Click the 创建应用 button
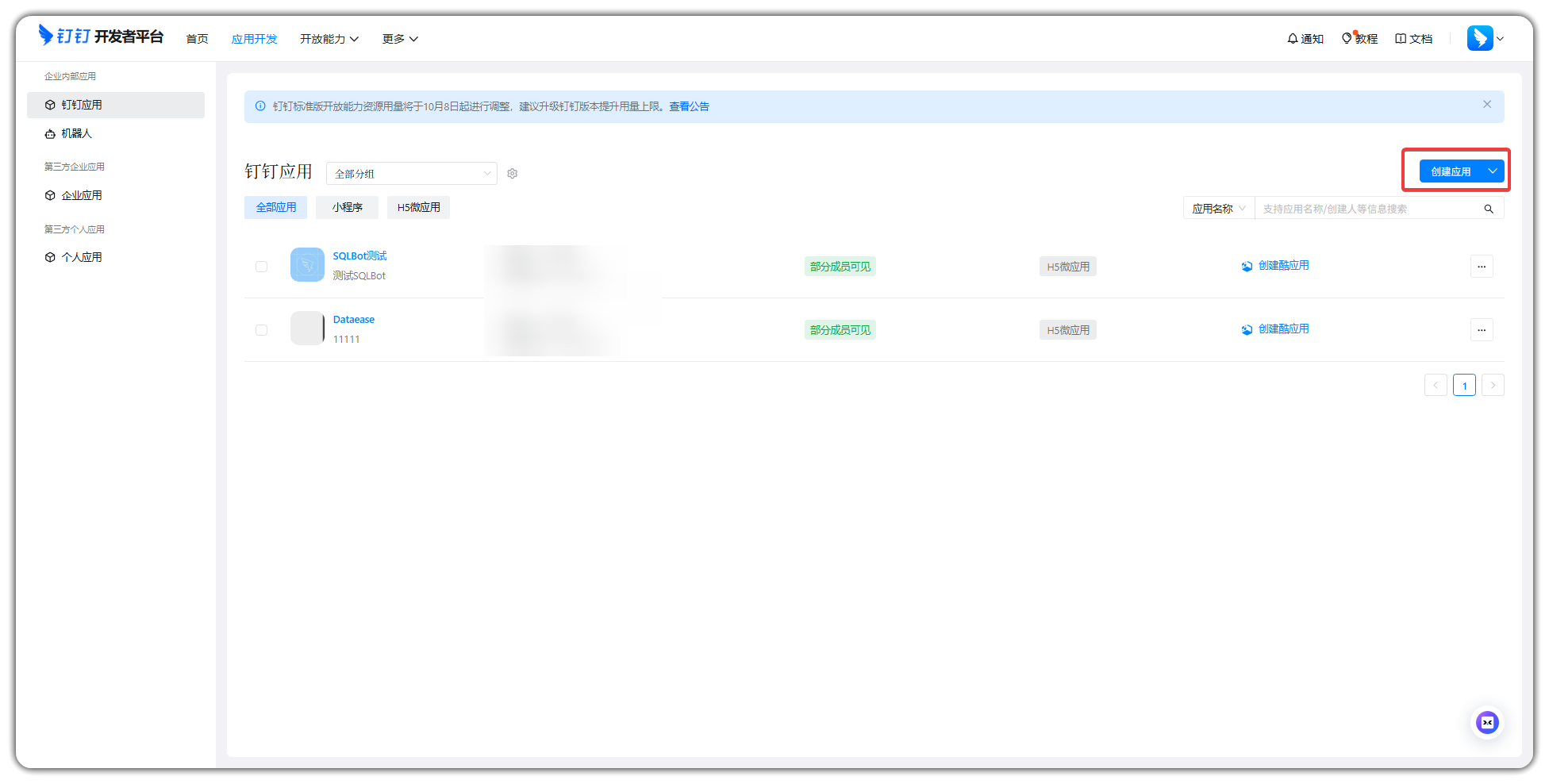This screenshot has width=1549, height=784. pyautogui.click(x=1451, y=171)
